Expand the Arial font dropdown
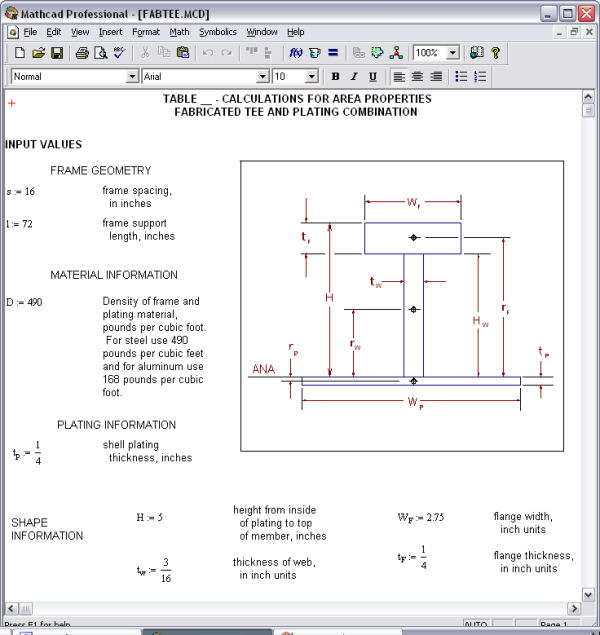The width and height of the screenshot is (600, 635). [x=263, y=77]
